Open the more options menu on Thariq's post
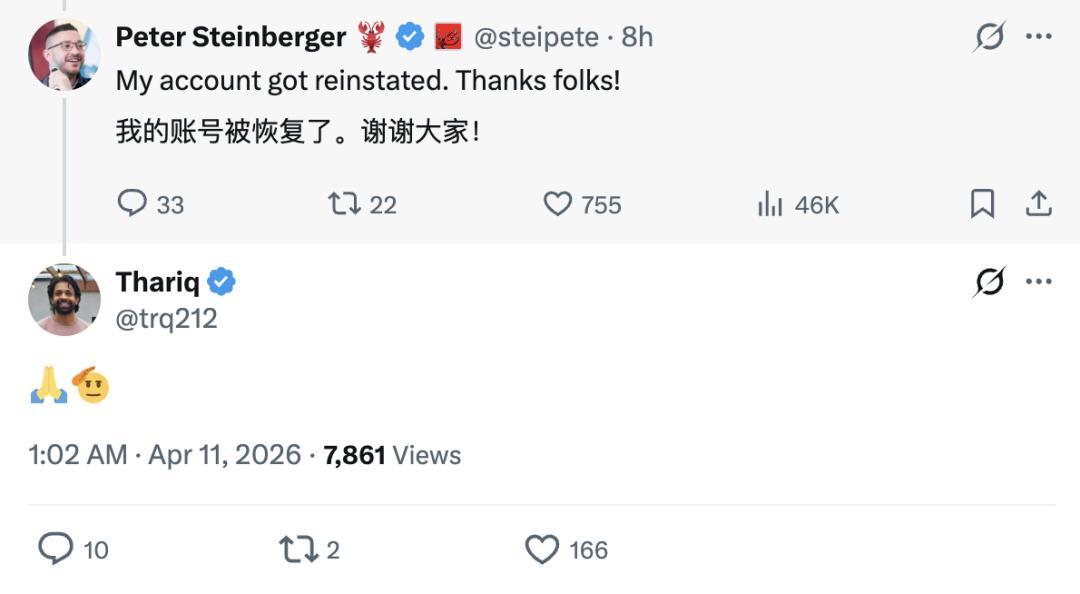Screen dimensions: 1080x594 pos(1039,282)
